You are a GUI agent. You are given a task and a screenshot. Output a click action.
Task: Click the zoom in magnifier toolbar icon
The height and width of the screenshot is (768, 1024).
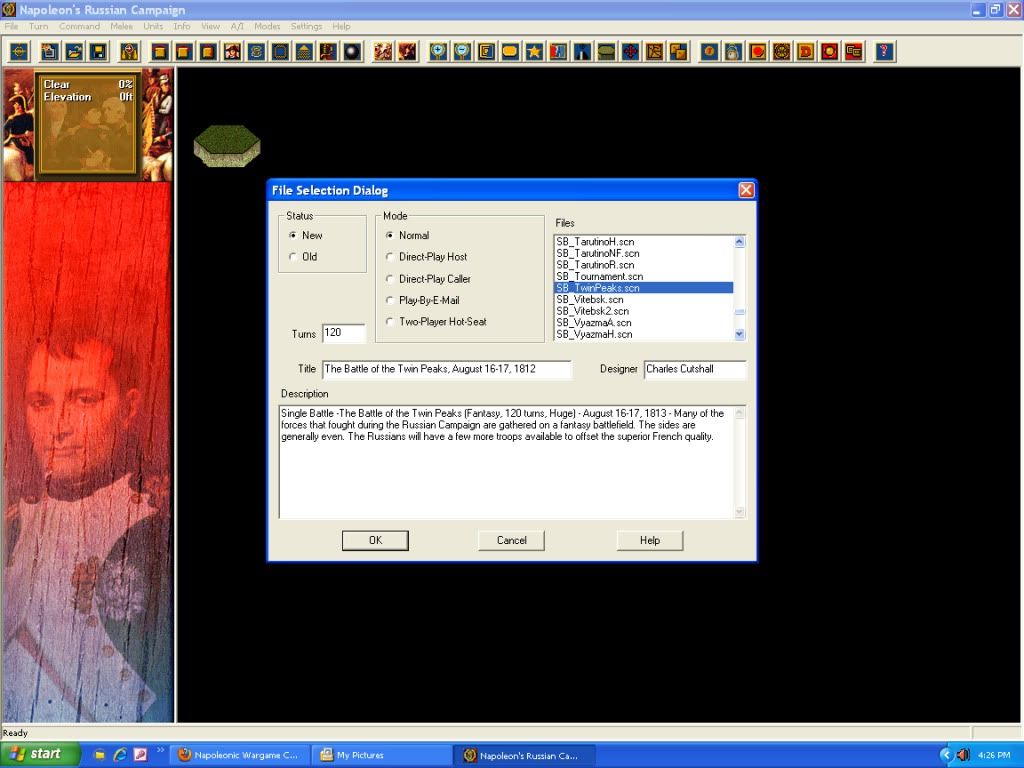[438, 52]
